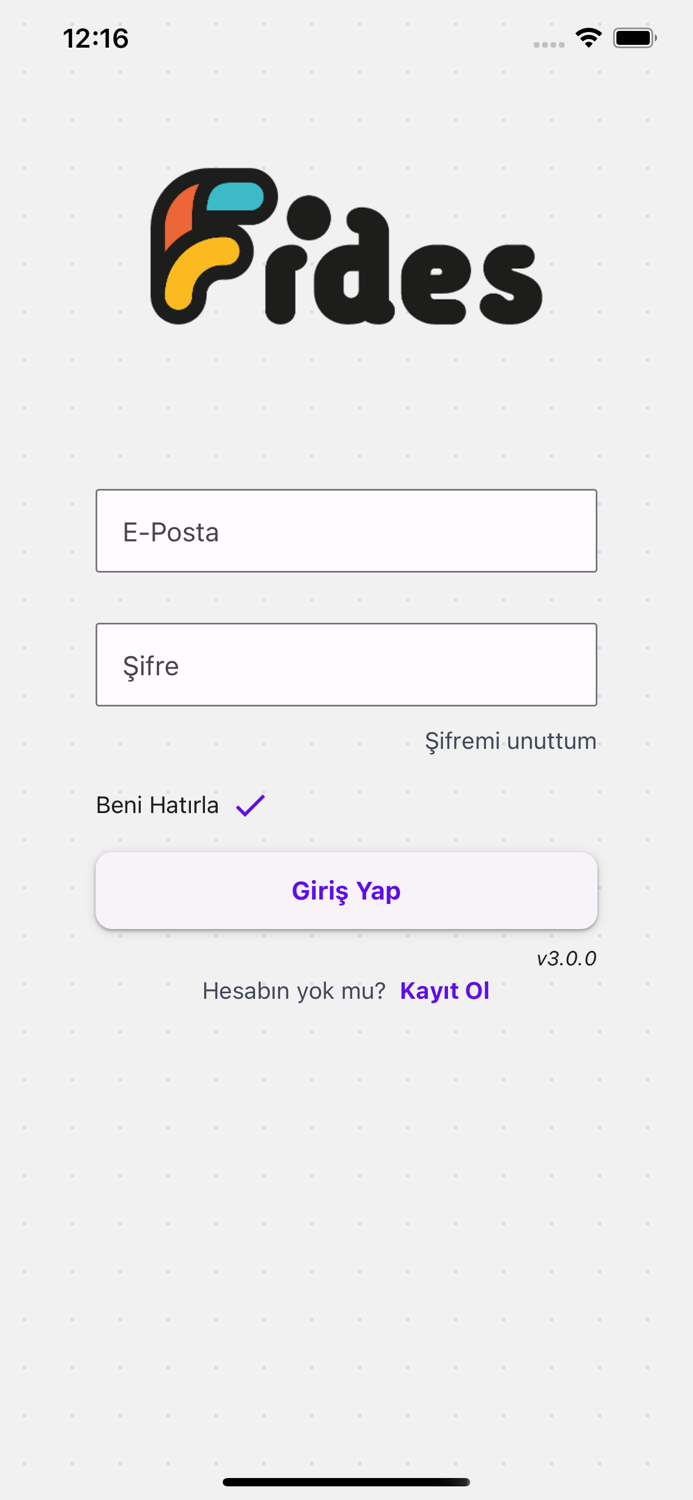Viewport: 693px width, 1500px height.
Task: Tap the Hesabın yok mu? text
Action: [x=294, y=990]
